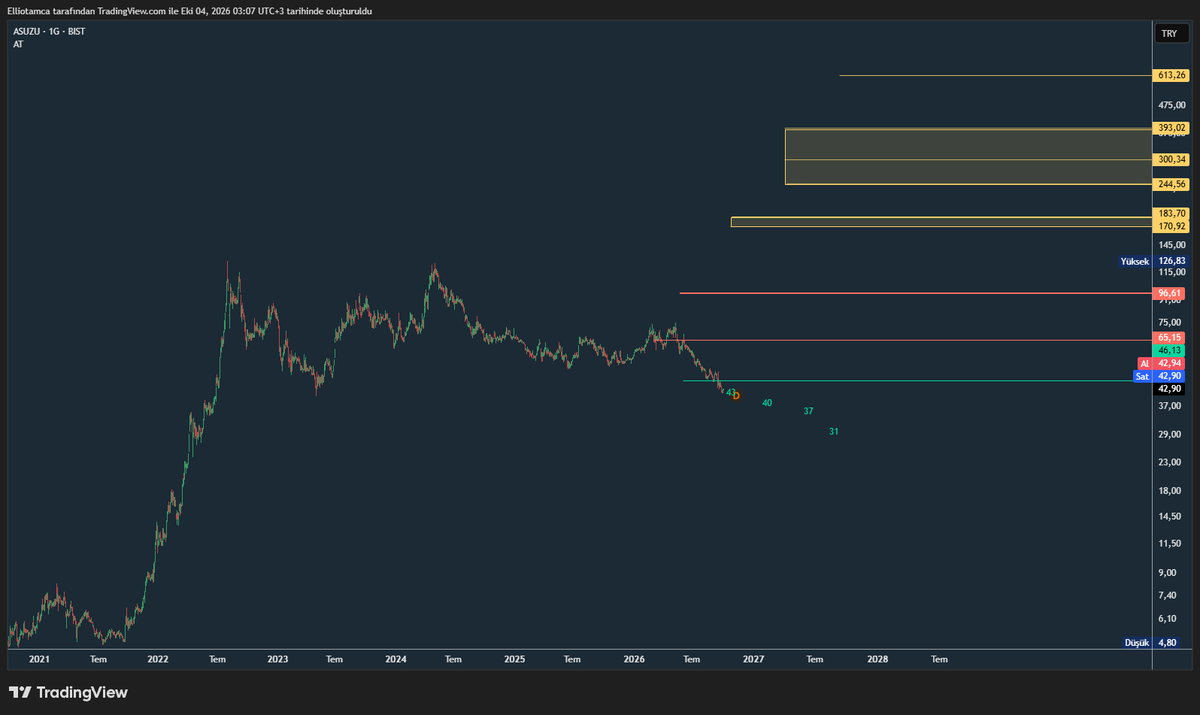Click the 2023 label on time axis

pos(278,660)
